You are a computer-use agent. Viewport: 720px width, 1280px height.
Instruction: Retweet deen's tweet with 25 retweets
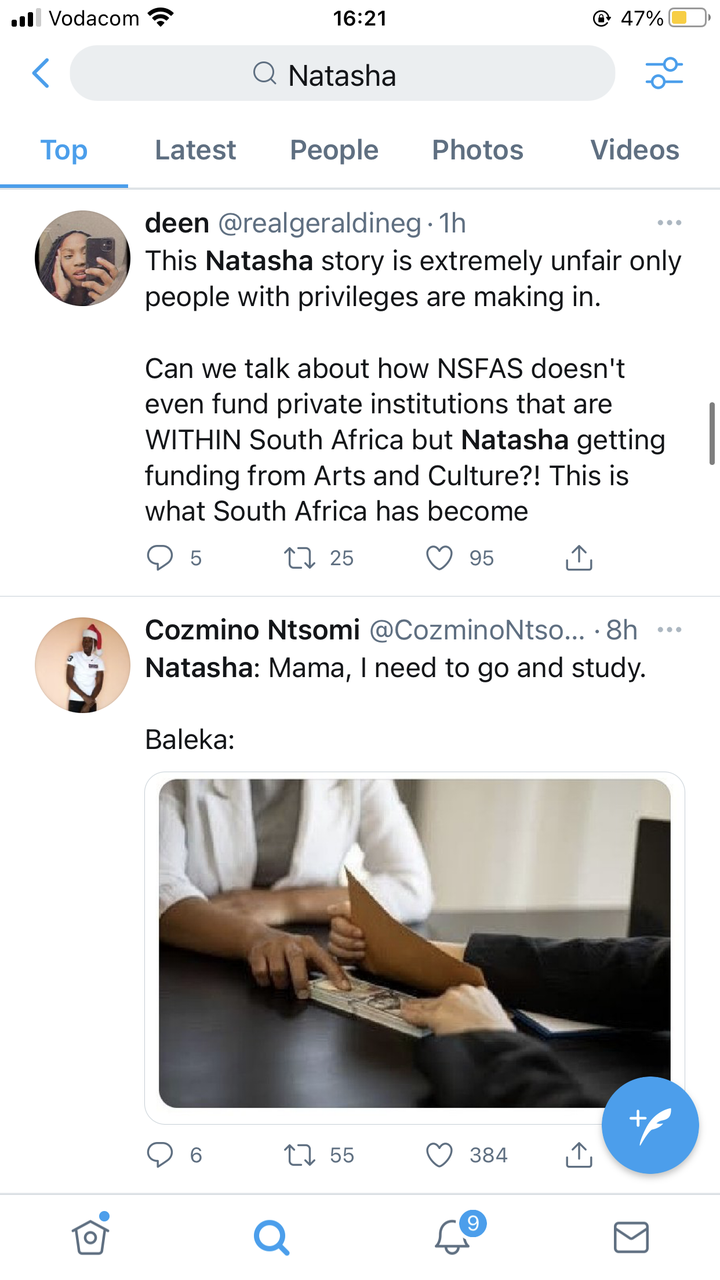coord(299,558)
